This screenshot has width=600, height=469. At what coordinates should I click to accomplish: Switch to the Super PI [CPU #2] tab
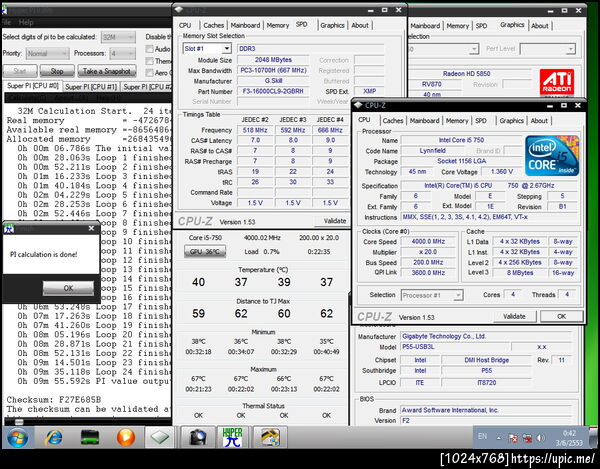point(147,87)
